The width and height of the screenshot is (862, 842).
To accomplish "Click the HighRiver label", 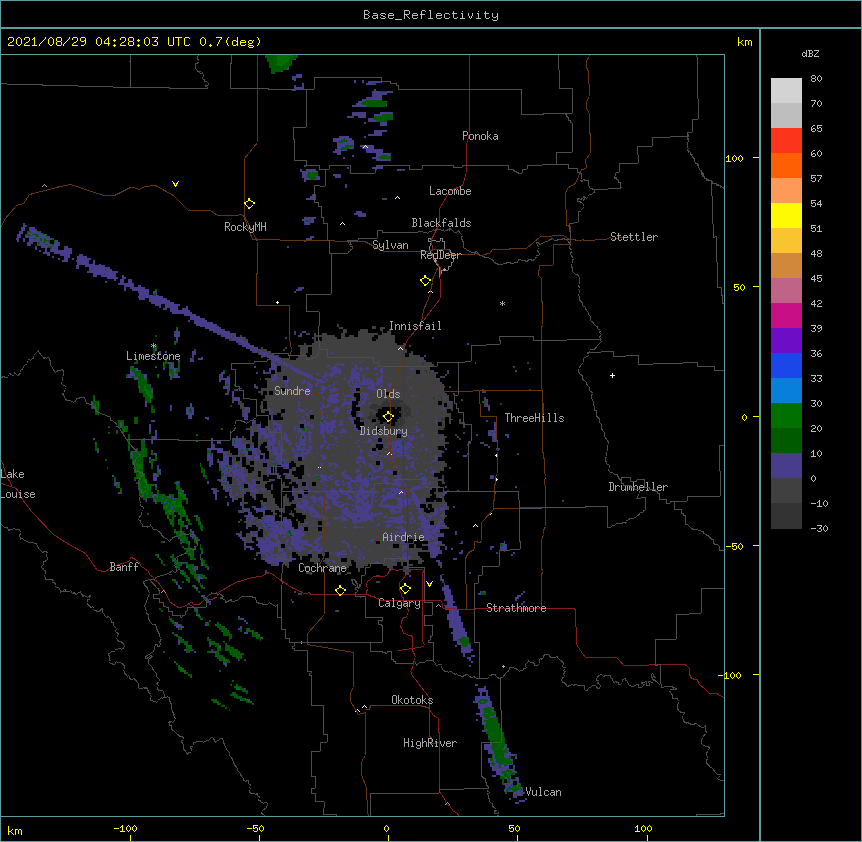I will (430, 743).
